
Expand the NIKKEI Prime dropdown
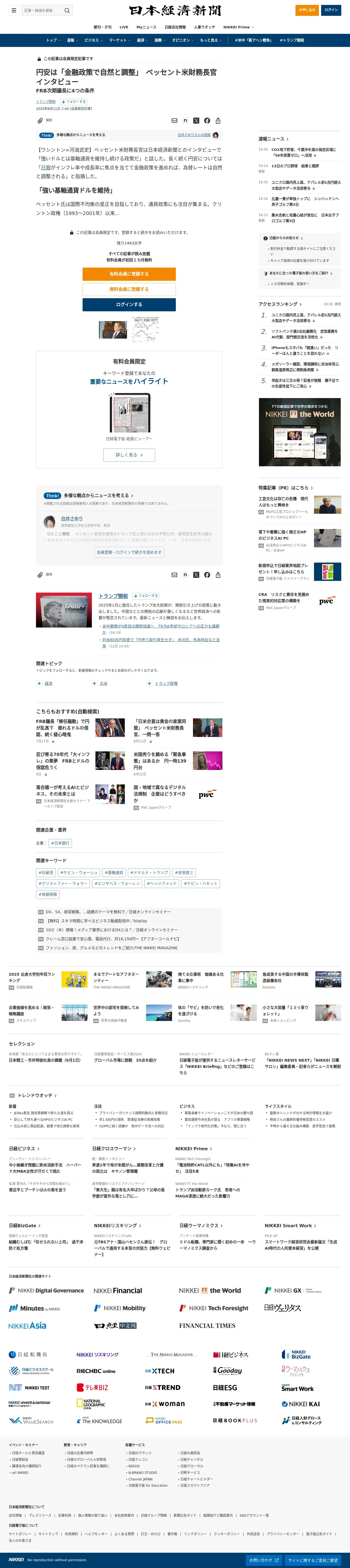coord(239,27)
